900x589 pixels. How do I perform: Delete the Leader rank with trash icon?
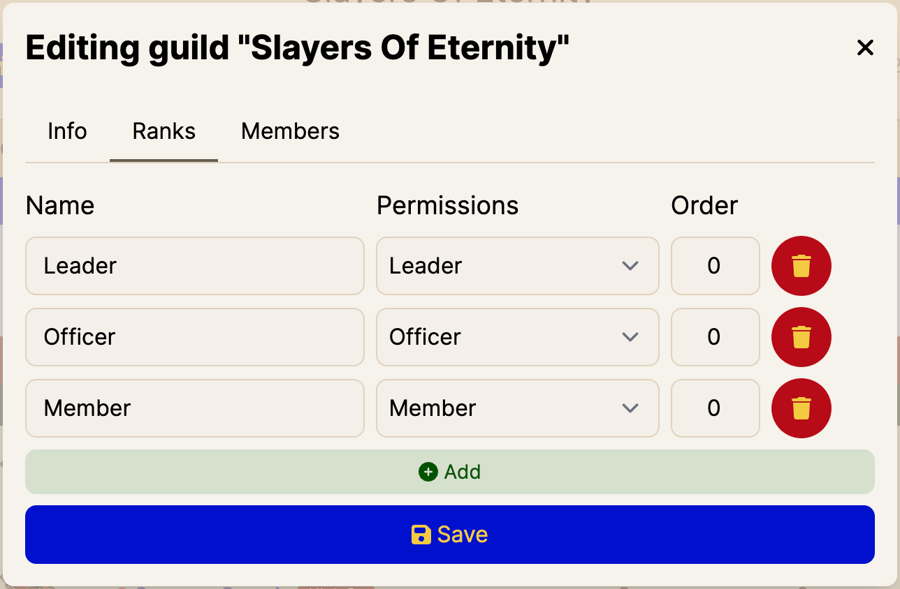click(801, 266)
